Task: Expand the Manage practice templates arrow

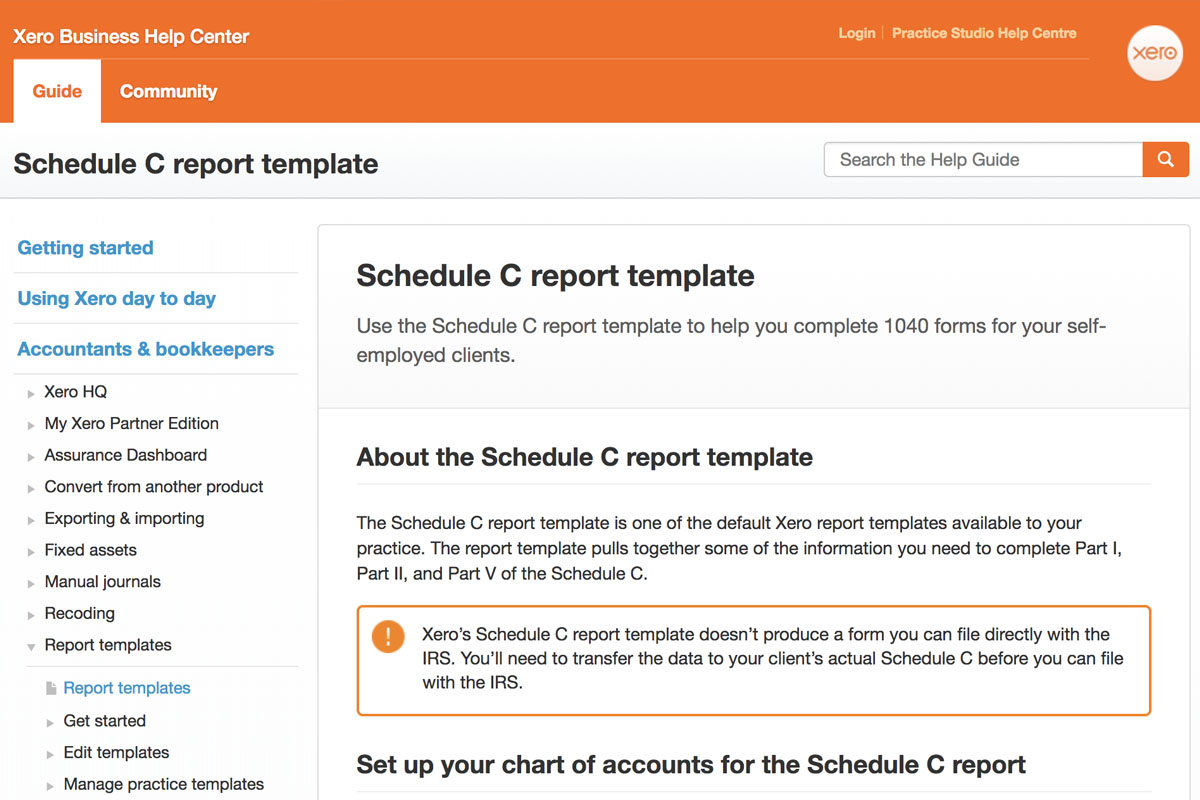Action: pyautogui.click(x=51, y=786)
